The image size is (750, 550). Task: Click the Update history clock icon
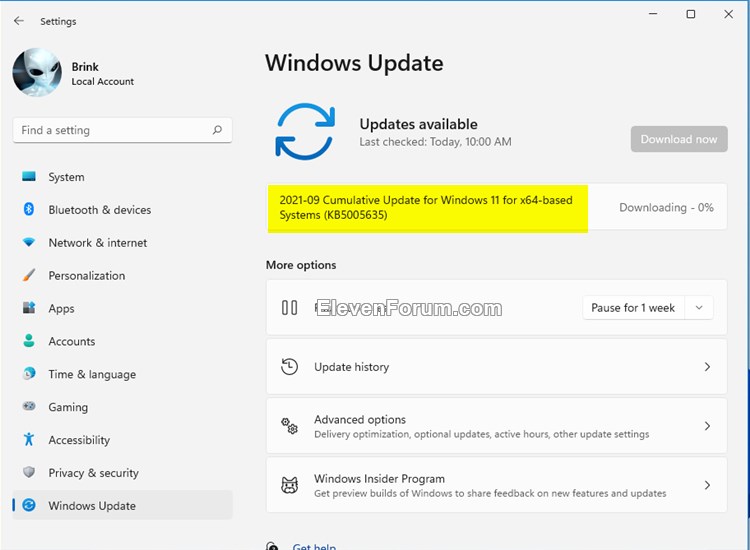pyautogui.click(x=289, y=367)
